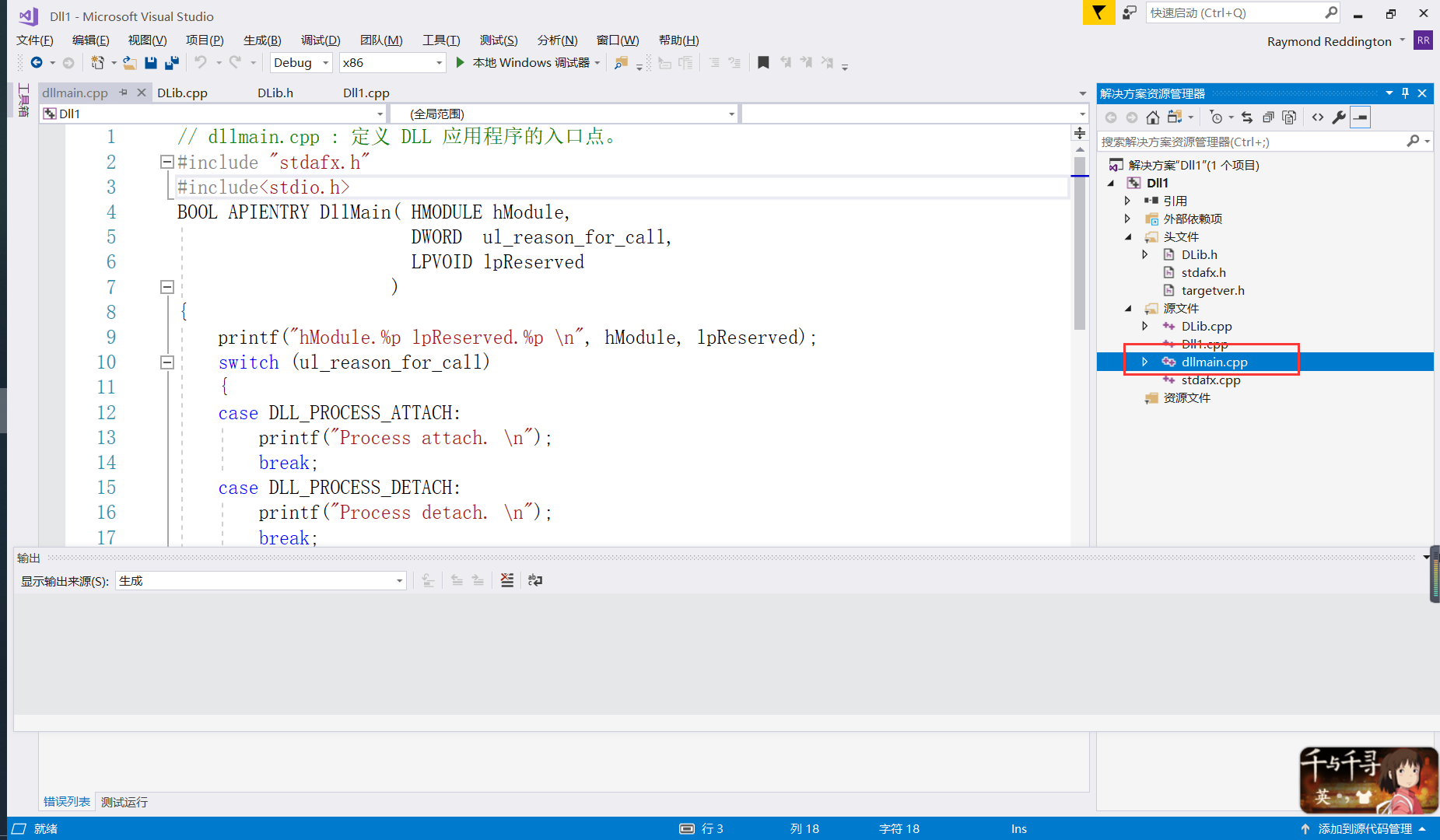Clear all output in the 输出 panel
Viewport: 1440px width, 840px height.
click(506, 579)
